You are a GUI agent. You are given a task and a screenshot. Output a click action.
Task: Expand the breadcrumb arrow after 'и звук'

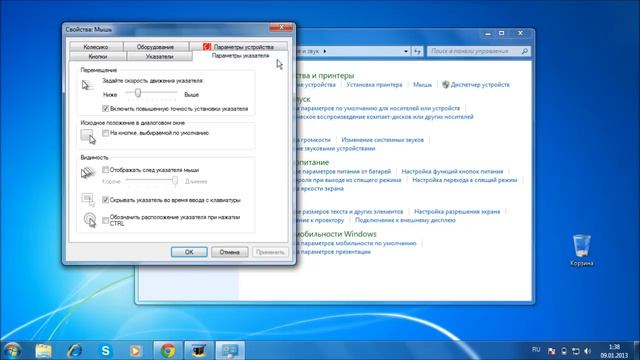325,51
